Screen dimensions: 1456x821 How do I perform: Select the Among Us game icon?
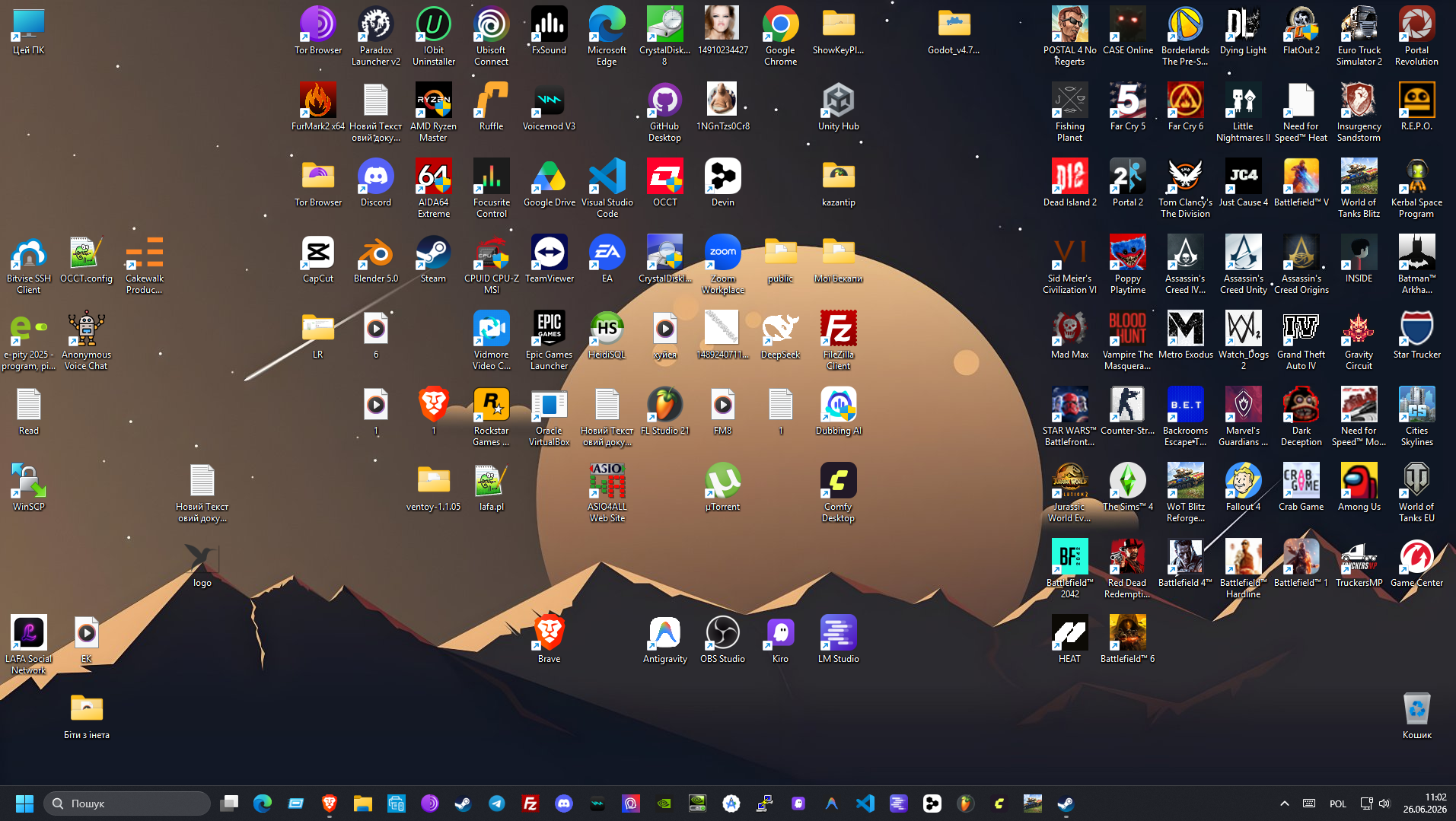[x=1359, y=487]
